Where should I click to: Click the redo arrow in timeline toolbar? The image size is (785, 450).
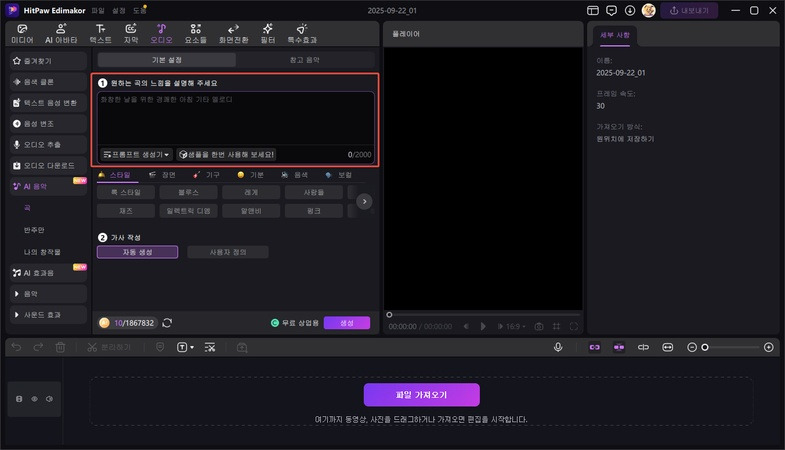[38, 347]
